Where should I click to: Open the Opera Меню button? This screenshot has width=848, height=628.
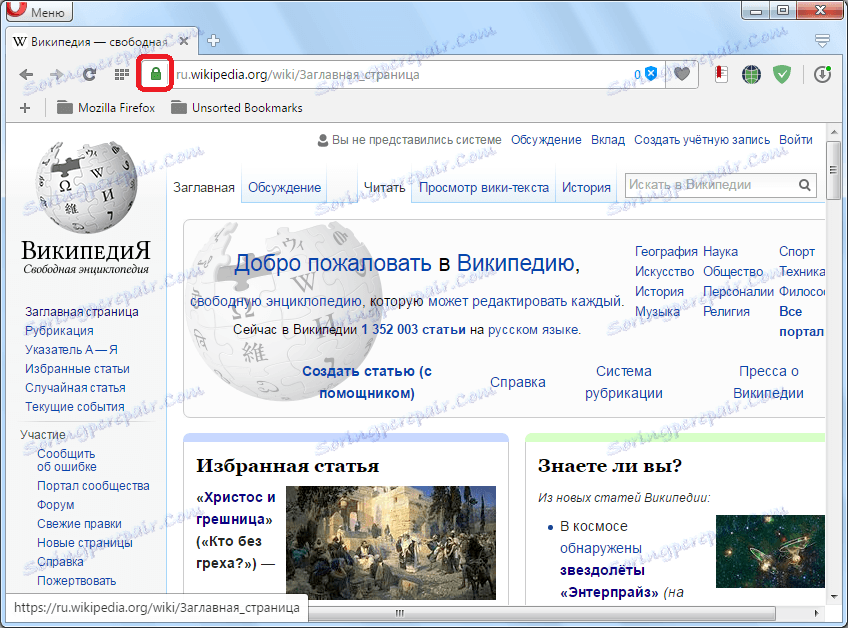(x=39, y=11)
